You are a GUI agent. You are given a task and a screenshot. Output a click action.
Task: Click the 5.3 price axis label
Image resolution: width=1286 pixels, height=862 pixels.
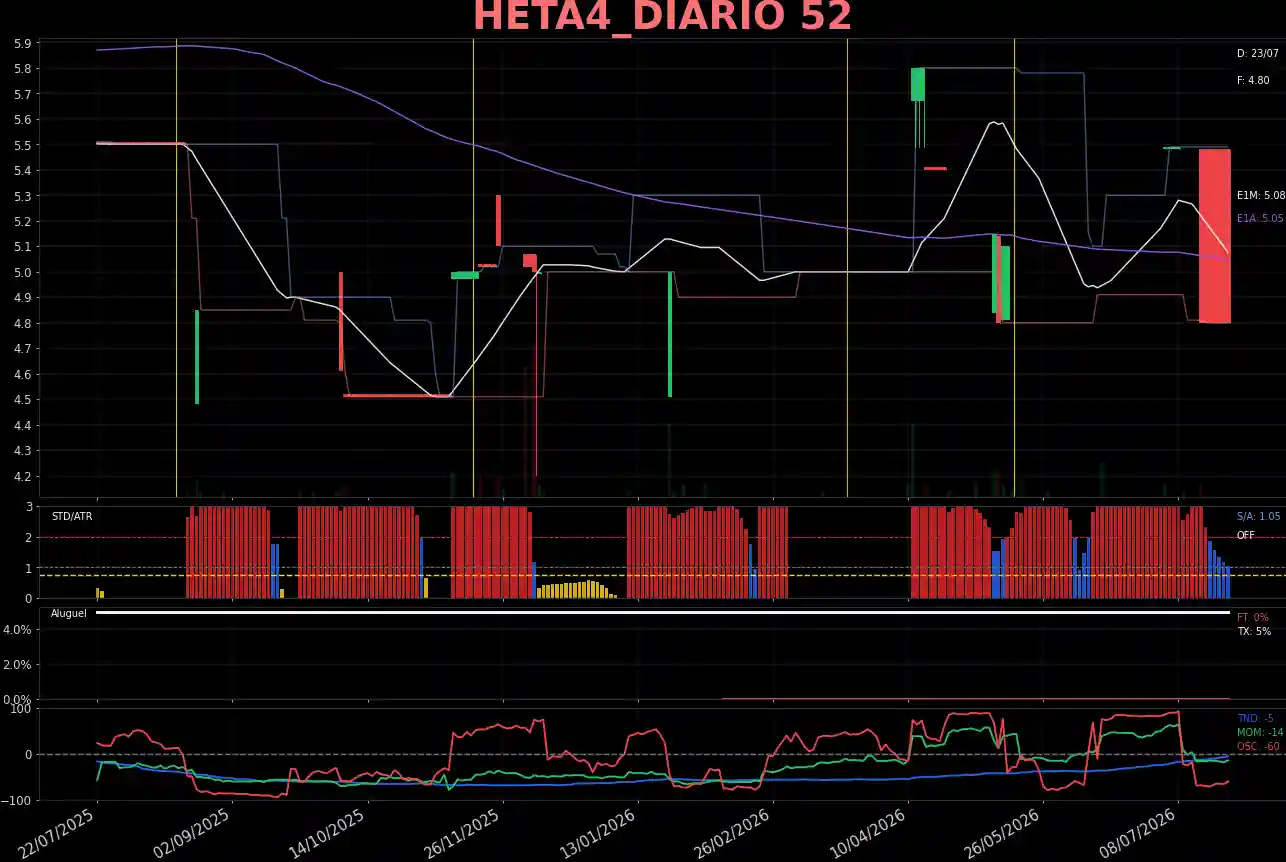(22, 196)
